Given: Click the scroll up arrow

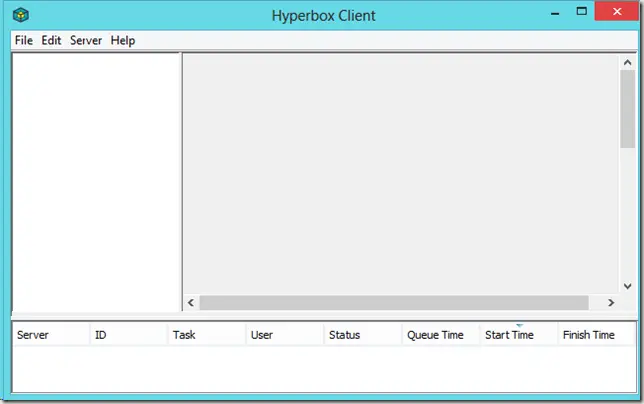Looking at the screenshot, I should pyautogui.click(x=627, y=62).
